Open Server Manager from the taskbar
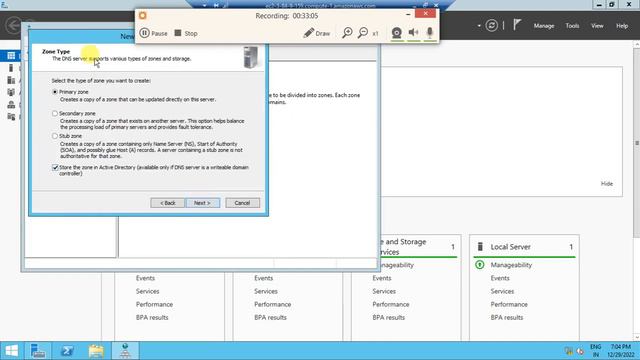The height and width of the screenshot is (360, 640). coord(38,351)
